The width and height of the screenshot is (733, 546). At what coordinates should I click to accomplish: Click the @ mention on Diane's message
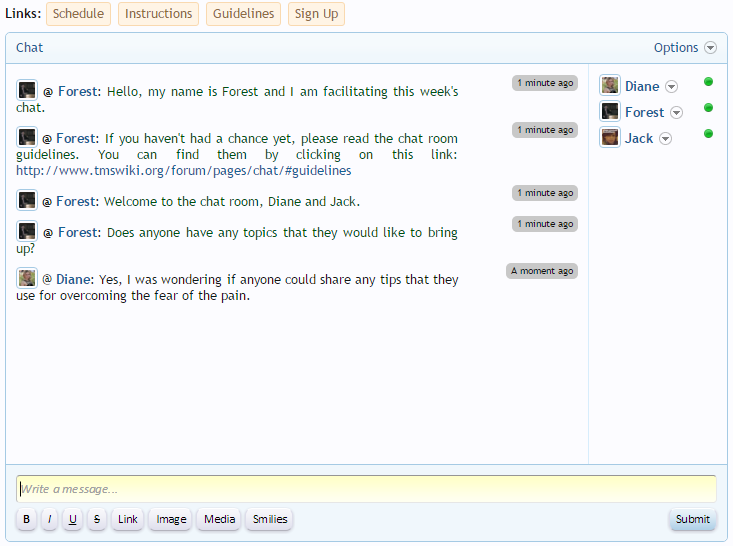tap(47, 280)
